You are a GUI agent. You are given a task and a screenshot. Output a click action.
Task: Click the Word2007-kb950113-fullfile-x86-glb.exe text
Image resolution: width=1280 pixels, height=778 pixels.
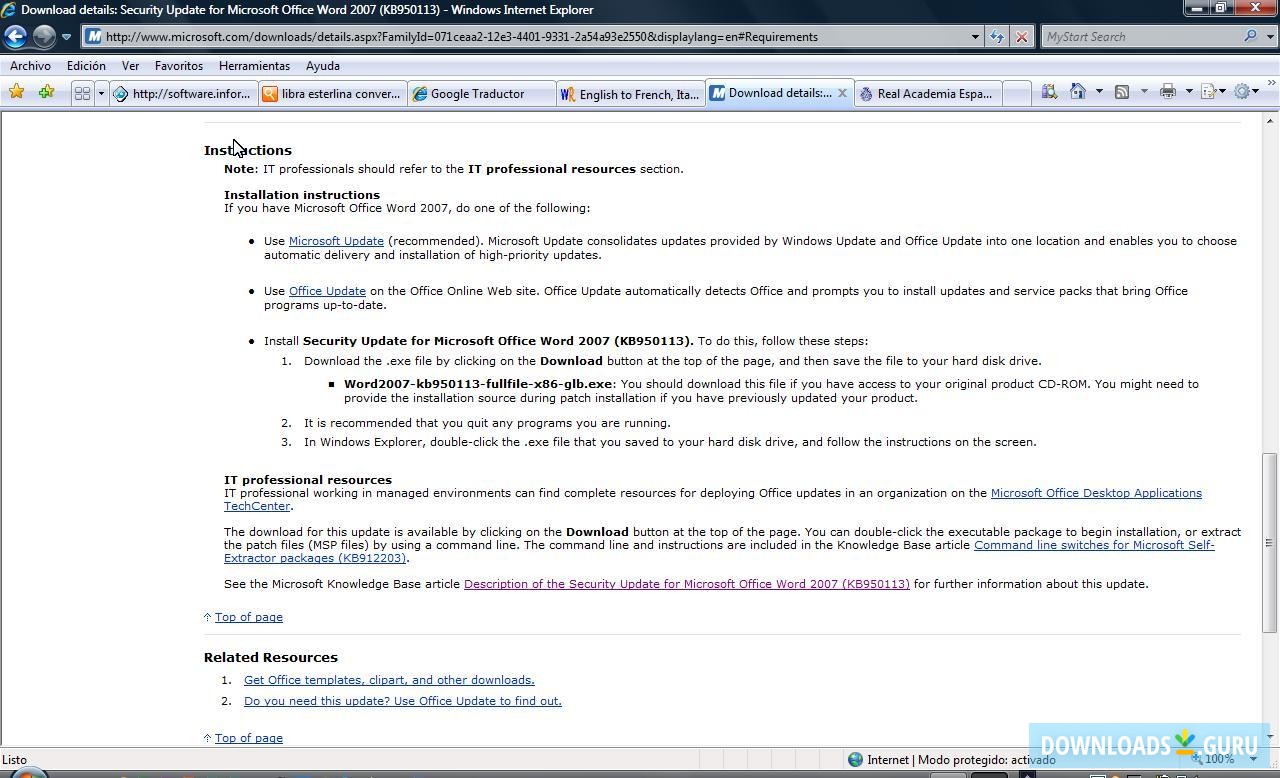(x=478, y=384)
